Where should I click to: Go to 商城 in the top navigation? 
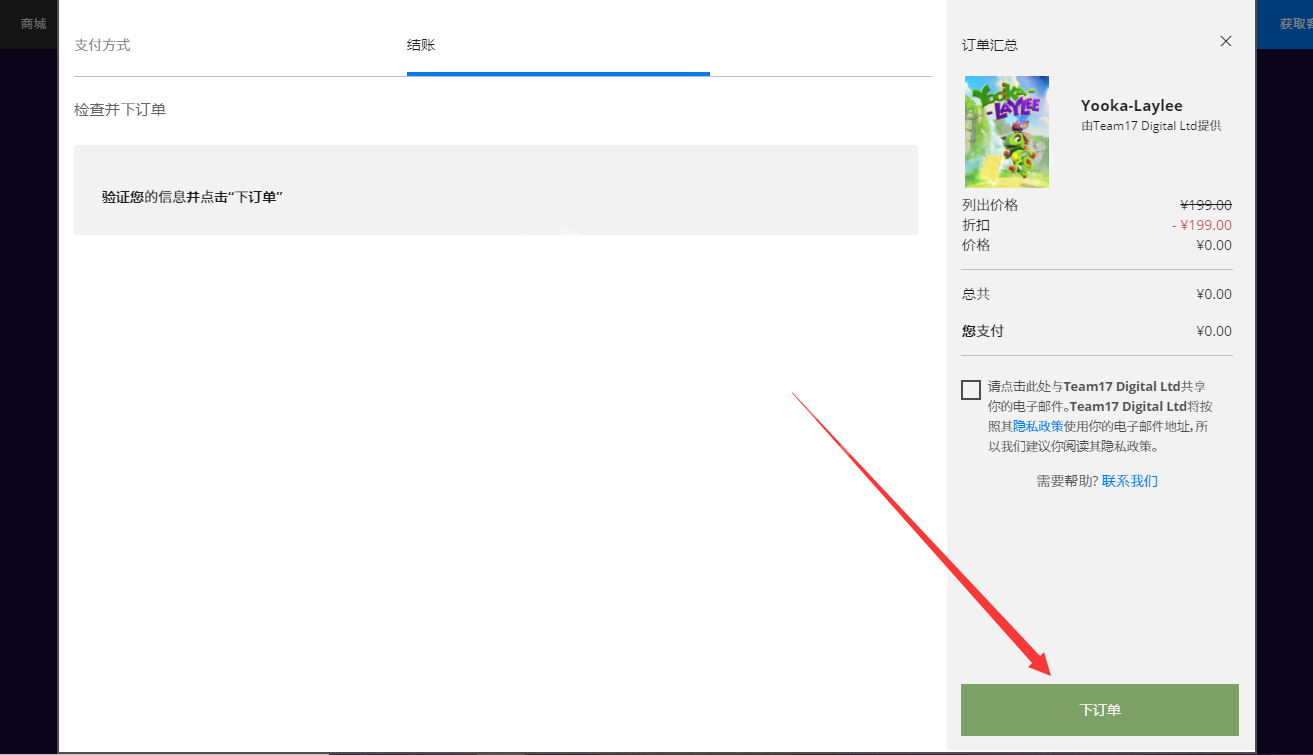[x=33, y=23]
